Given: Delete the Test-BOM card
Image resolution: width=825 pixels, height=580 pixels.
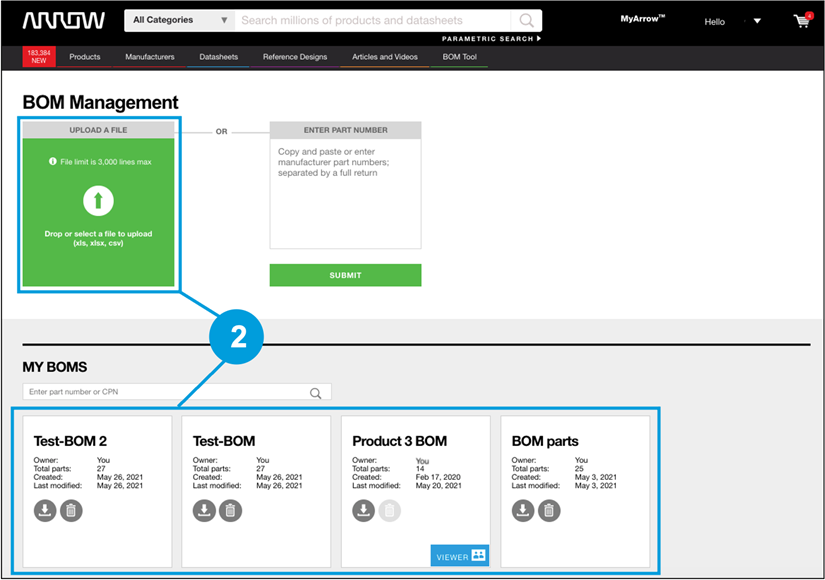Looking at the screenshot, I should coord(230,511).
